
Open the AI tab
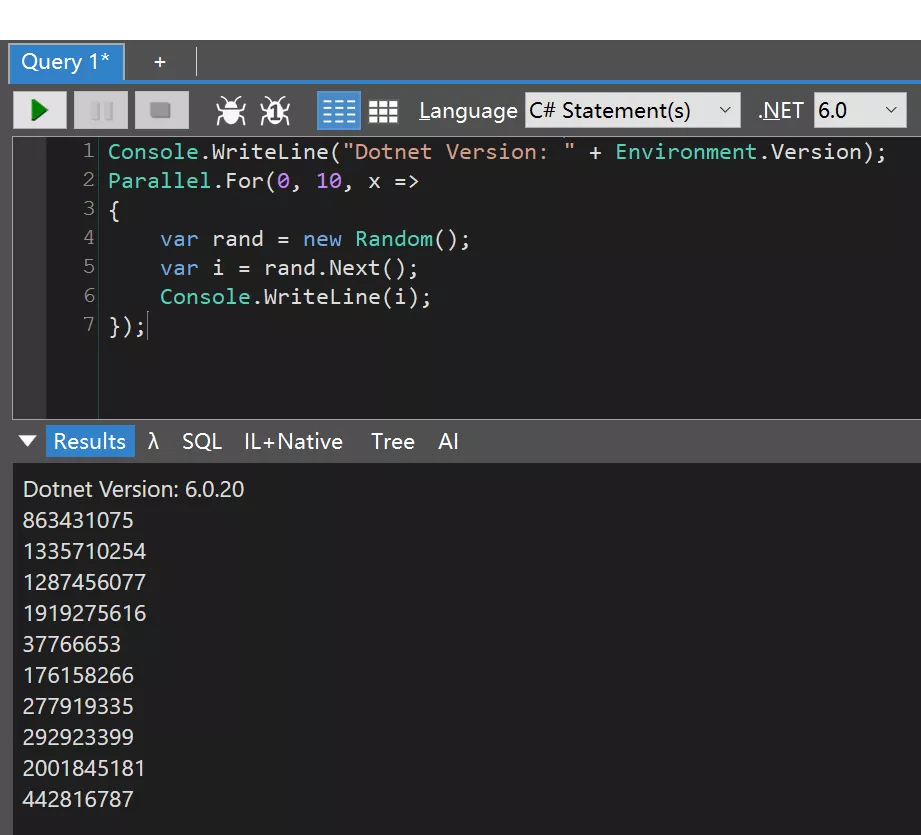click(448, 441)
